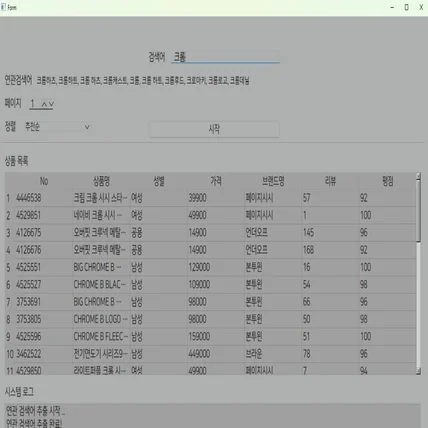Viewport: 428px width, 428px height.
Task: Click the product table scrollbar up arrow
Action: click(x=418, y=176)
